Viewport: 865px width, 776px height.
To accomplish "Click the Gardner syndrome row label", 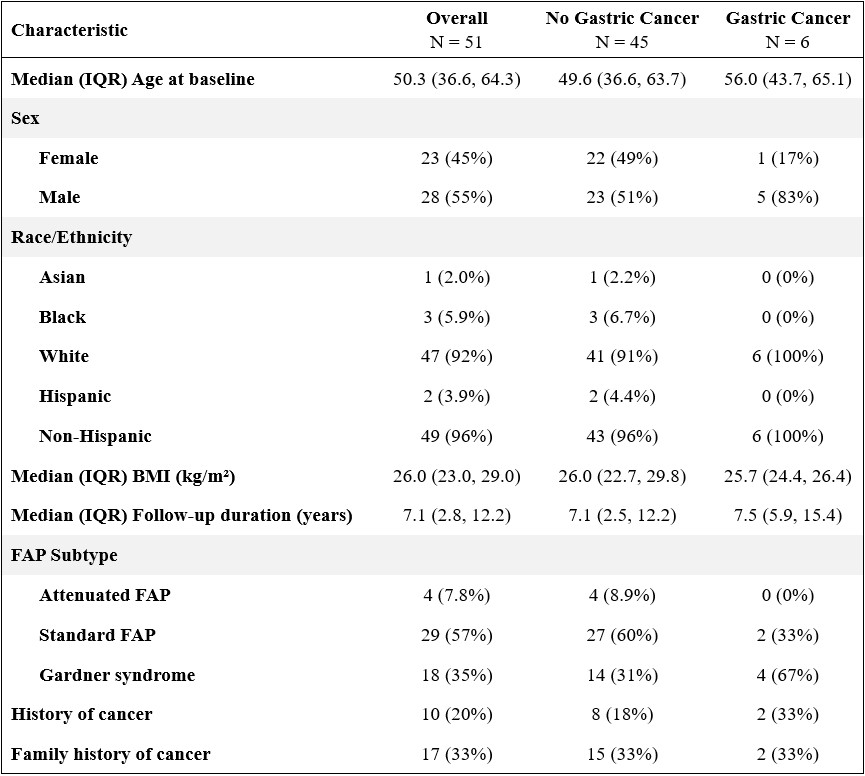I will [117, 675].
